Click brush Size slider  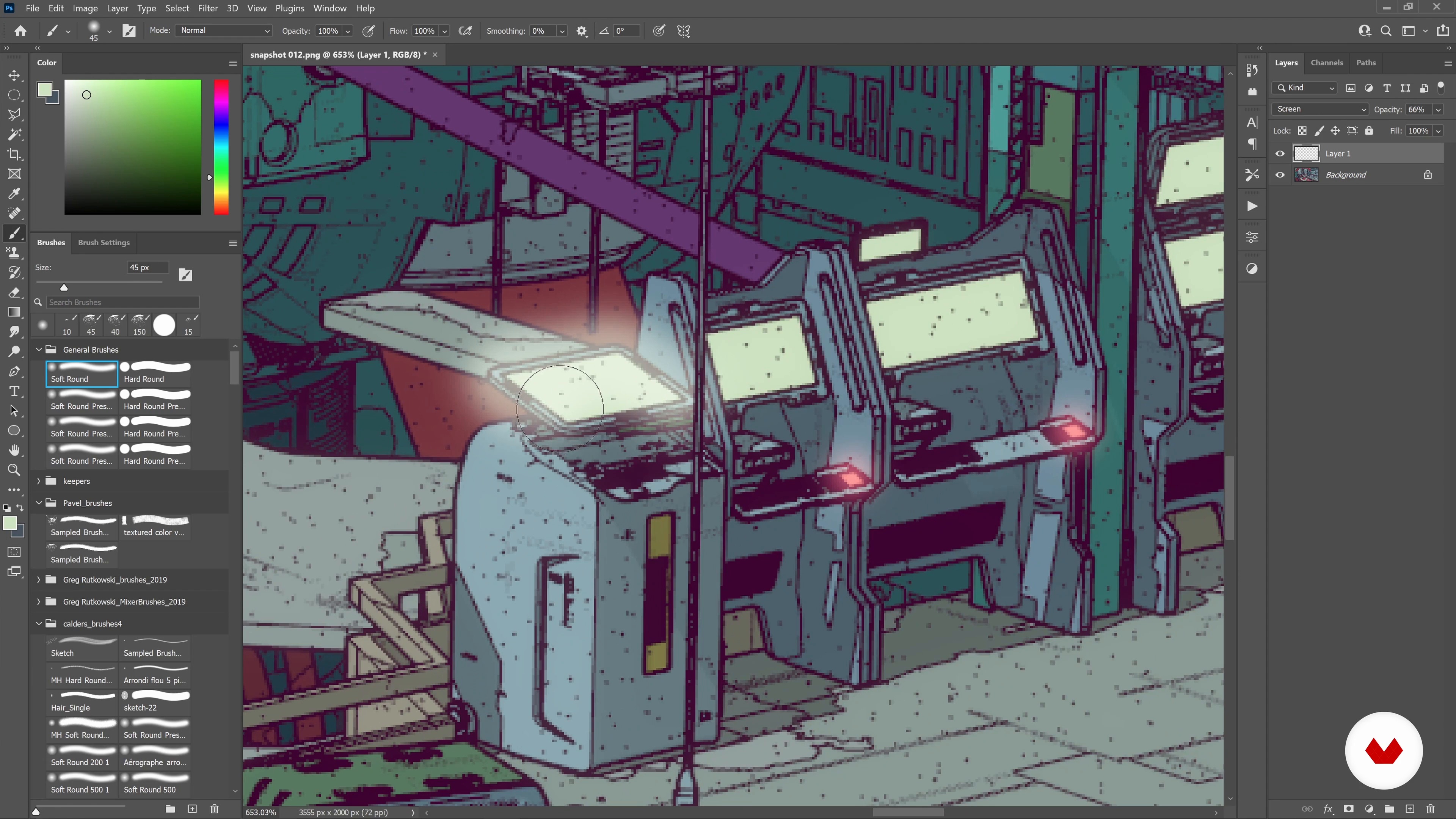point(99,281)
